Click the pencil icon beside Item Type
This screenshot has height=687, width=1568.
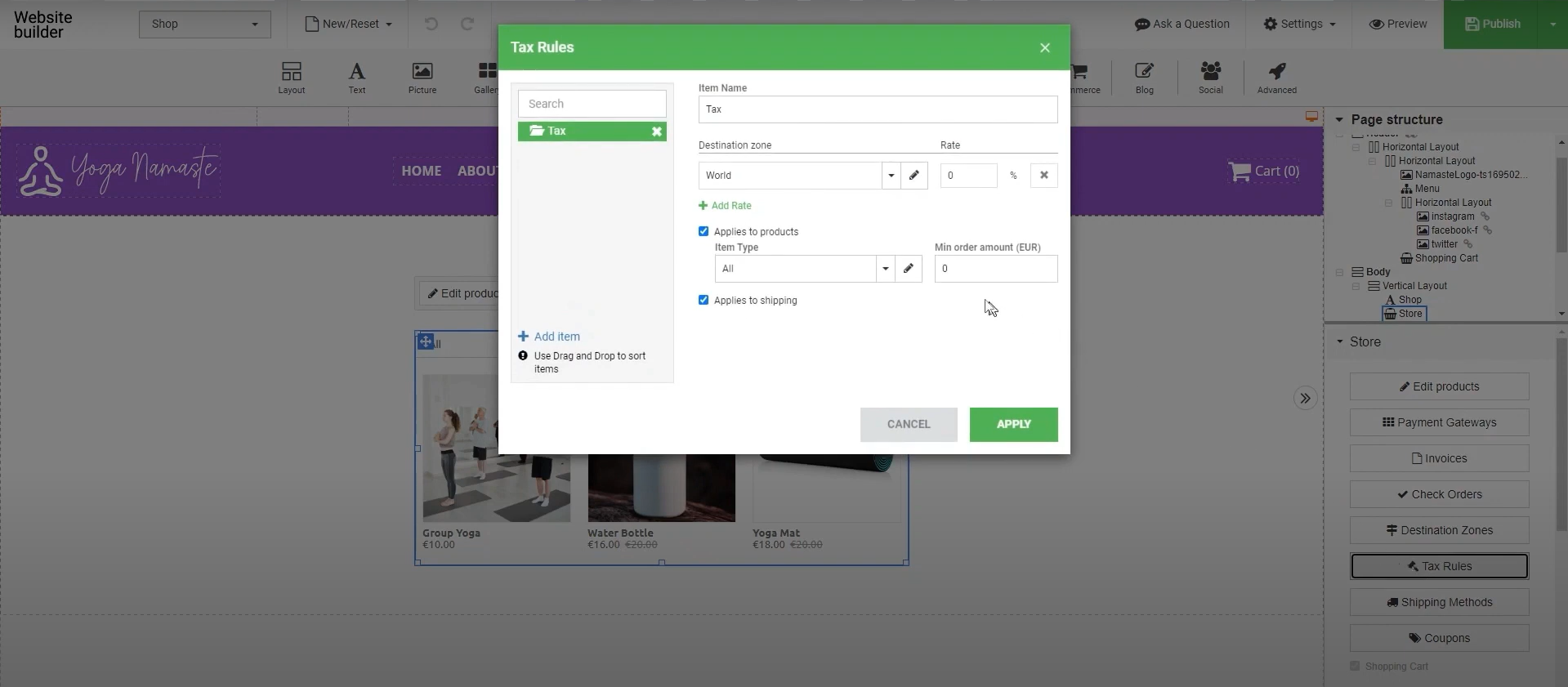coord(908,269)
